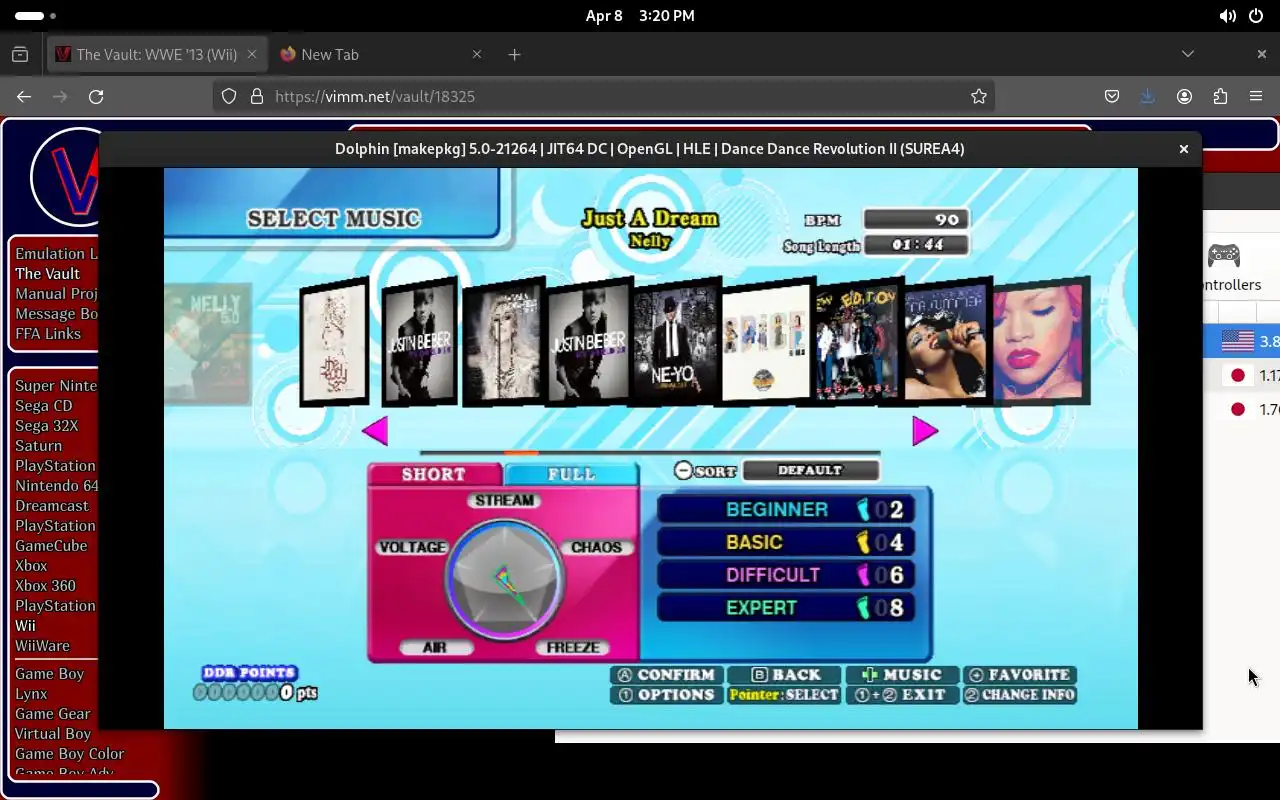Open GameCube link in sidebar
The width and height of the screenshot is (1280, 800).
[x=51, y=545]
